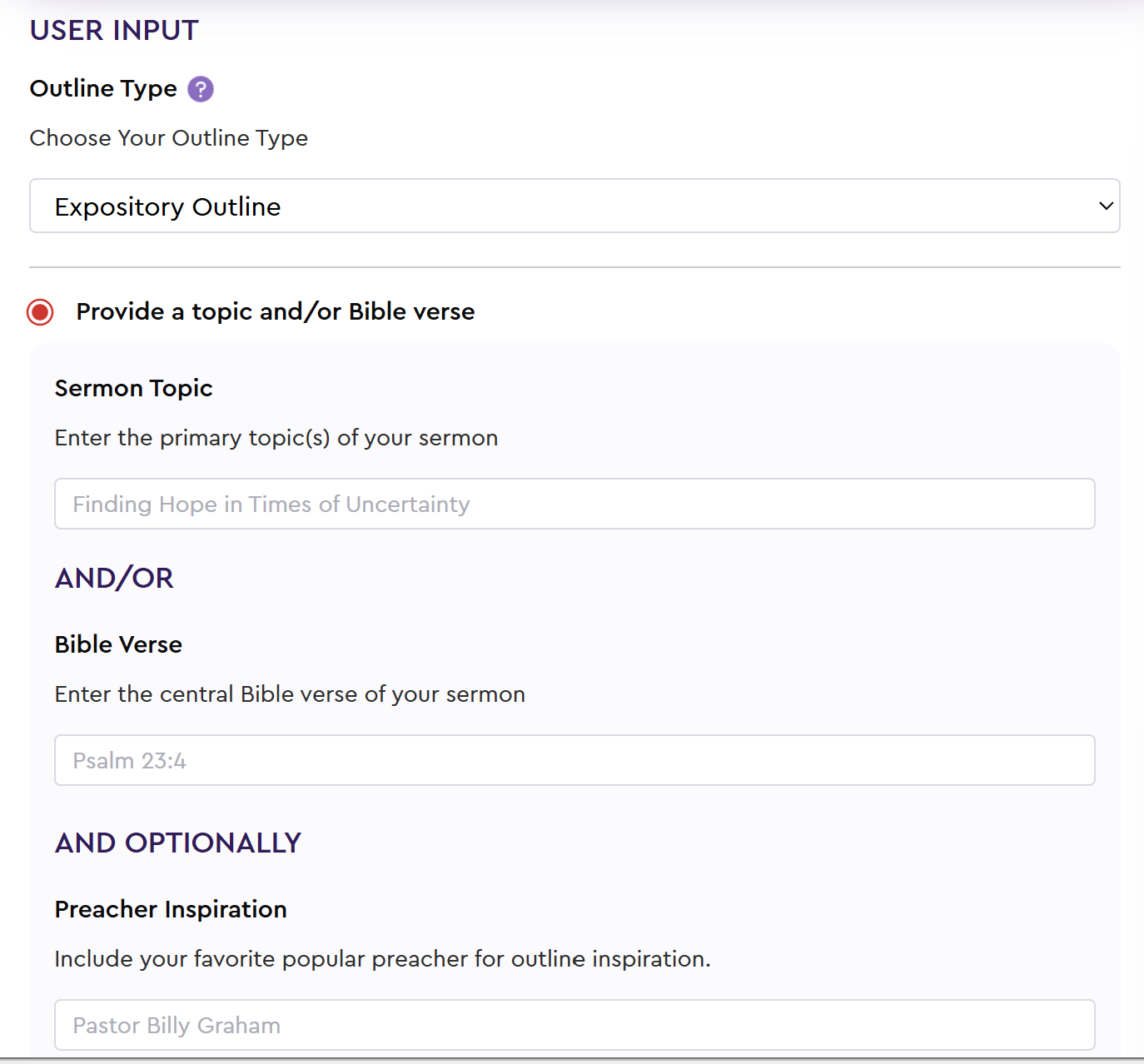Viewport: 1144px width, 1064px height.
Task: Click the "Choose Your Outline Type" description
Action: click(168, 138)
